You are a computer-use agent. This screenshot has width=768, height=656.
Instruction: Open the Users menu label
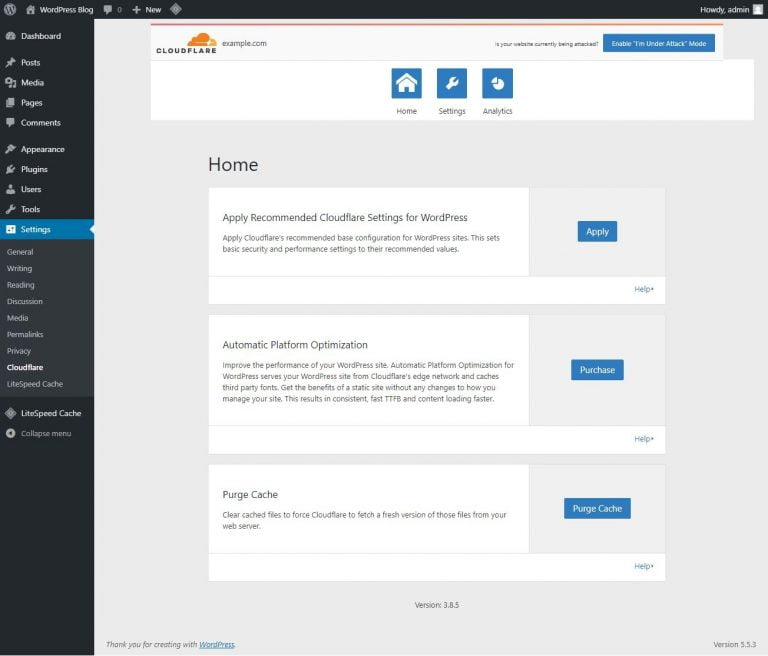point(31,189)
